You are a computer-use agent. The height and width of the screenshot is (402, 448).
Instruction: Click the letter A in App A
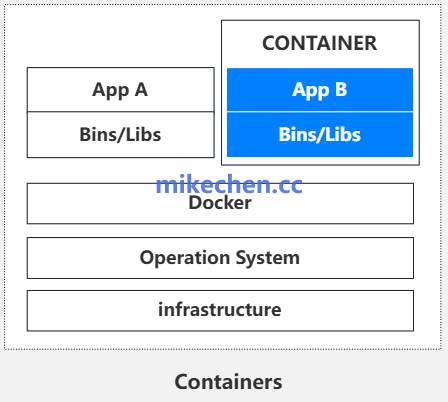[141, 89]
